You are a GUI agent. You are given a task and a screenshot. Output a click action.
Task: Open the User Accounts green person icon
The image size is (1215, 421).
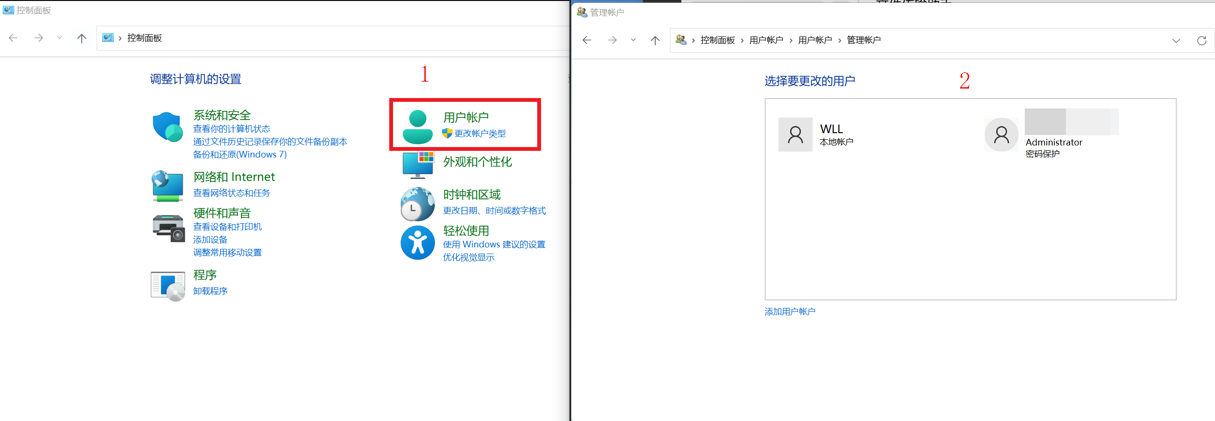click(x=417, y=126)
